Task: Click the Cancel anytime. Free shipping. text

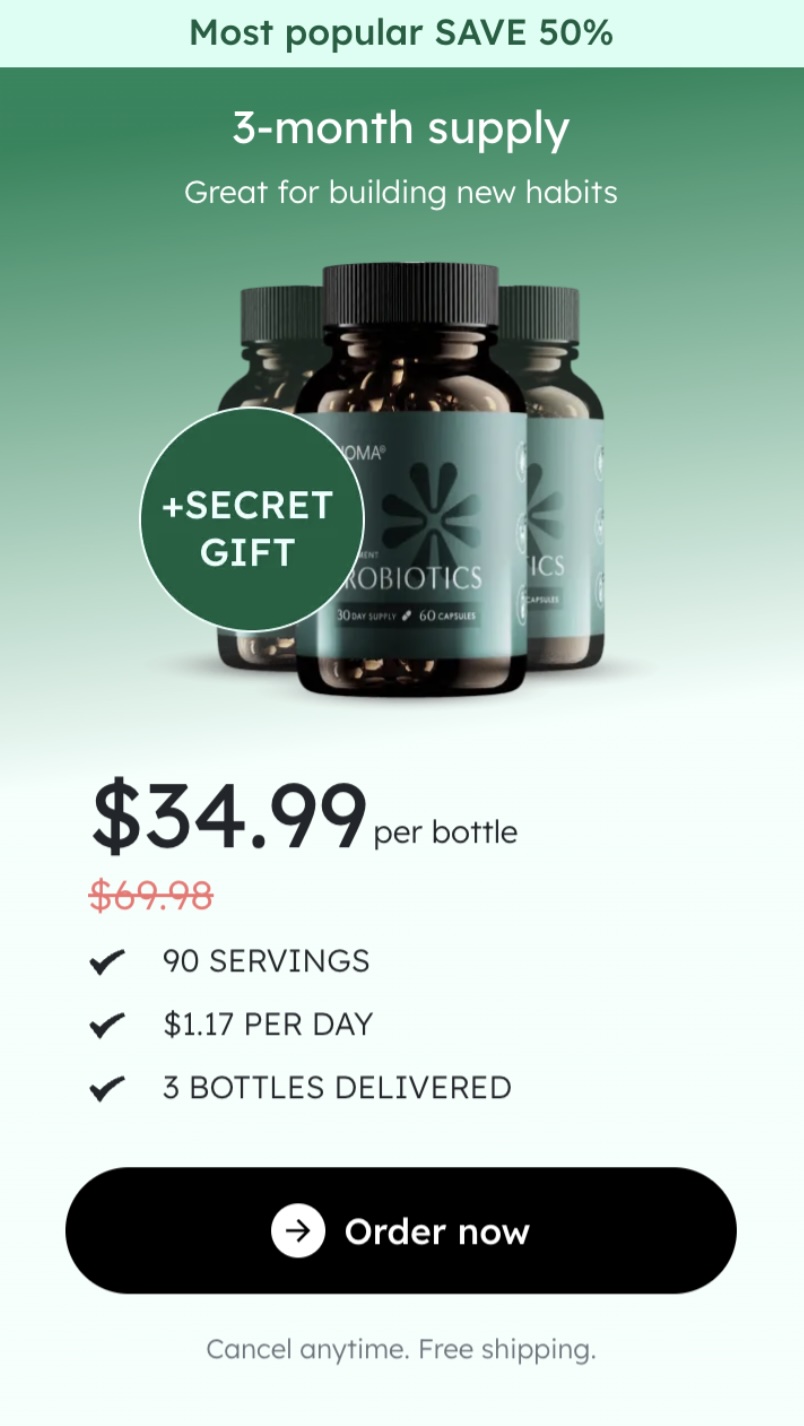Action: tap(401, 1349)
